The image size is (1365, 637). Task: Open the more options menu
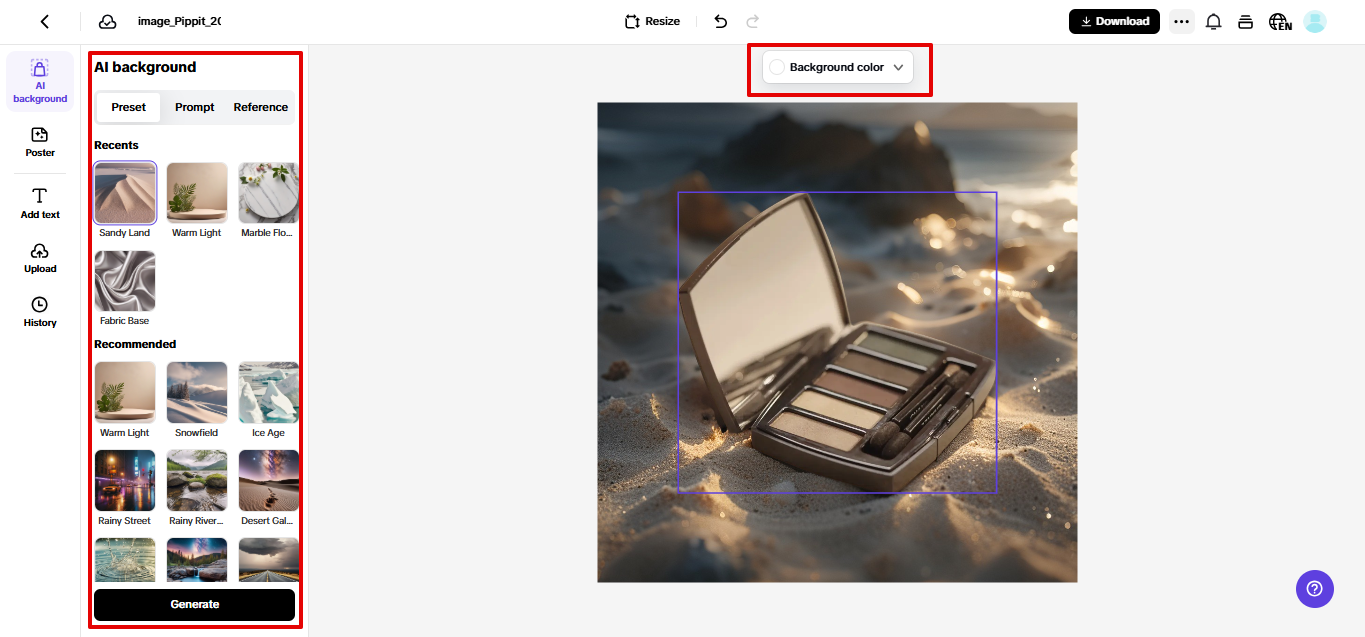pyautogui.click(x=1181, y=20)
